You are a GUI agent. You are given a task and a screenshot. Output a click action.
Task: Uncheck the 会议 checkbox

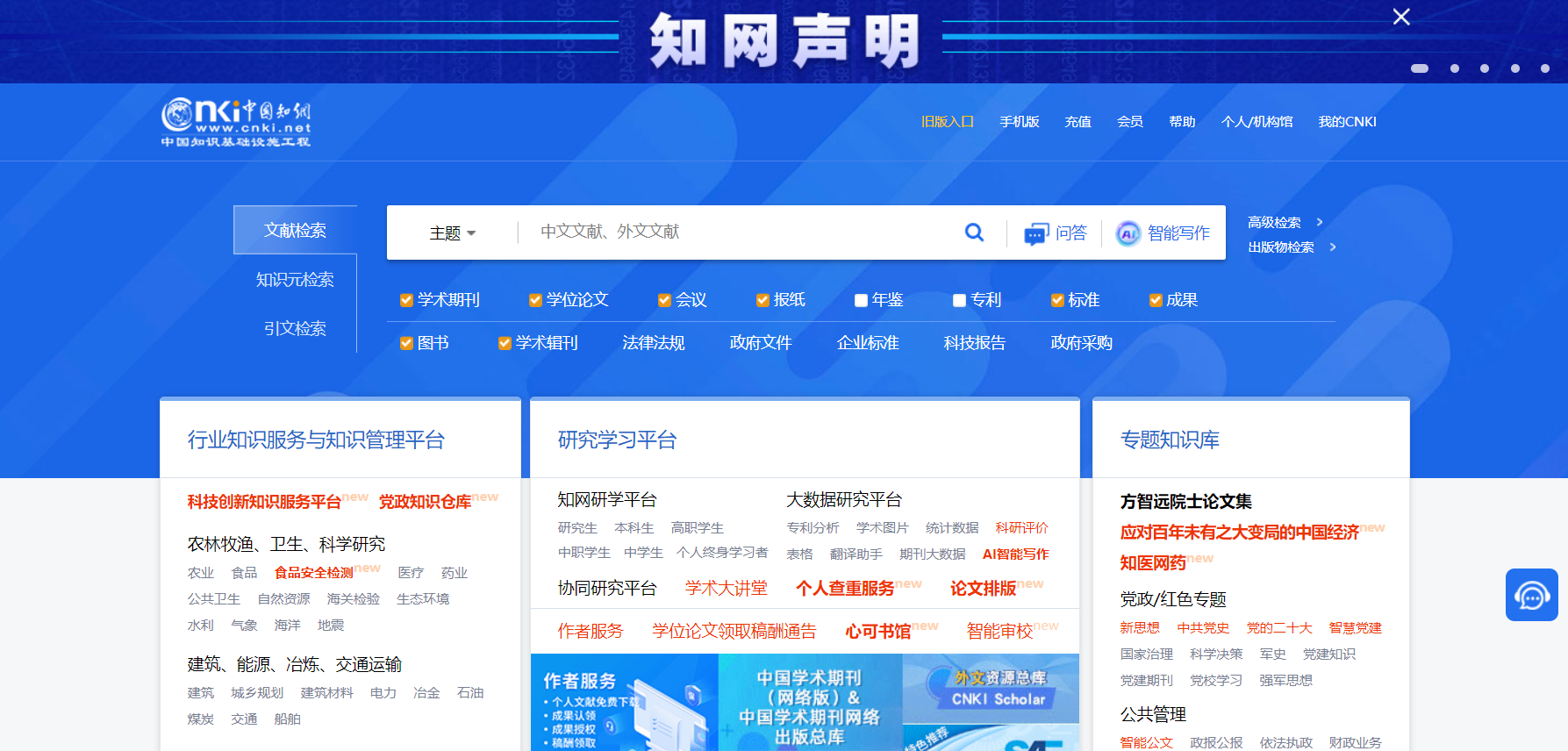(x=664, y=300)
